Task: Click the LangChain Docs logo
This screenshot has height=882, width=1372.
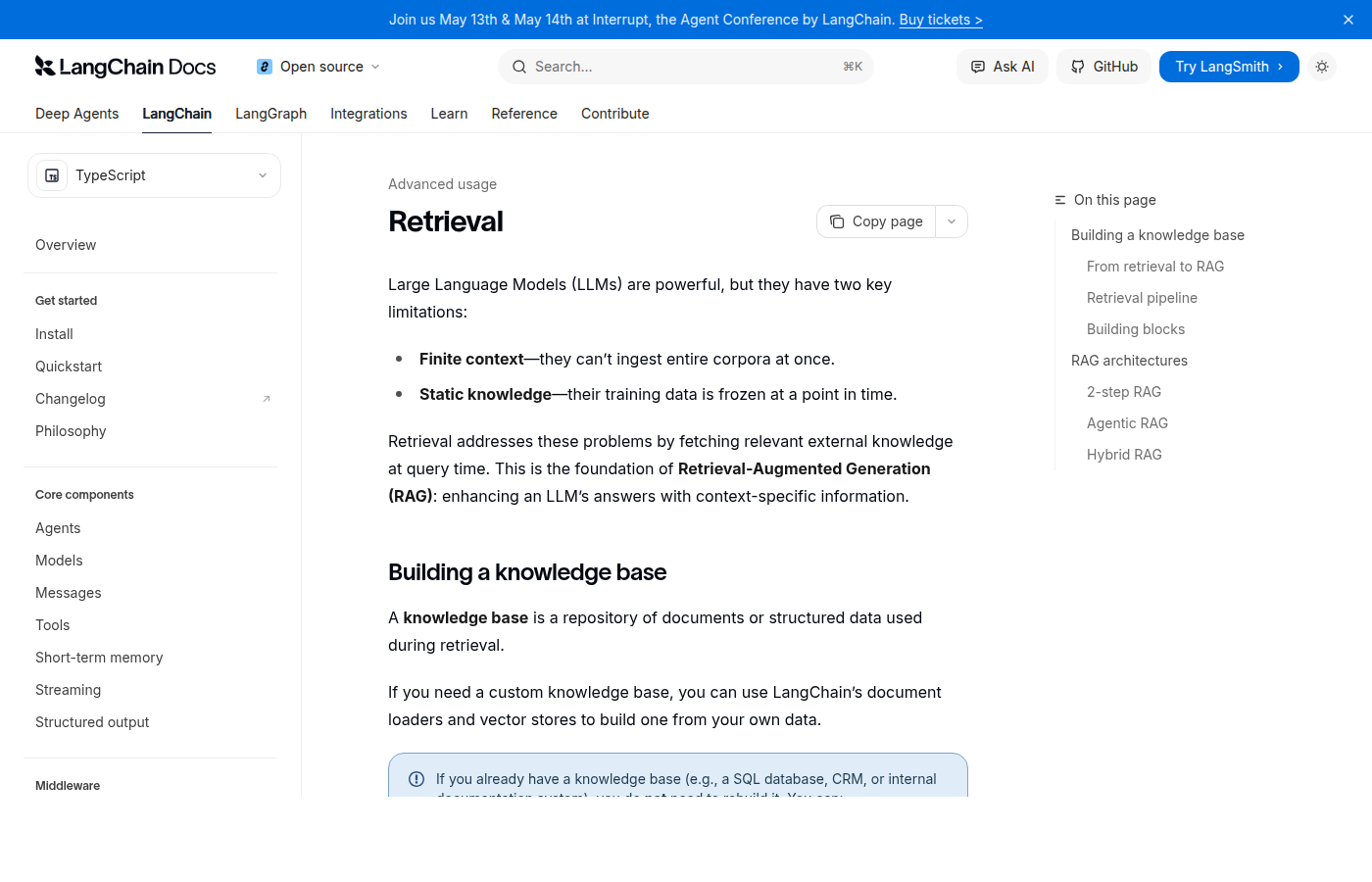Action: [x=125, y=67]
